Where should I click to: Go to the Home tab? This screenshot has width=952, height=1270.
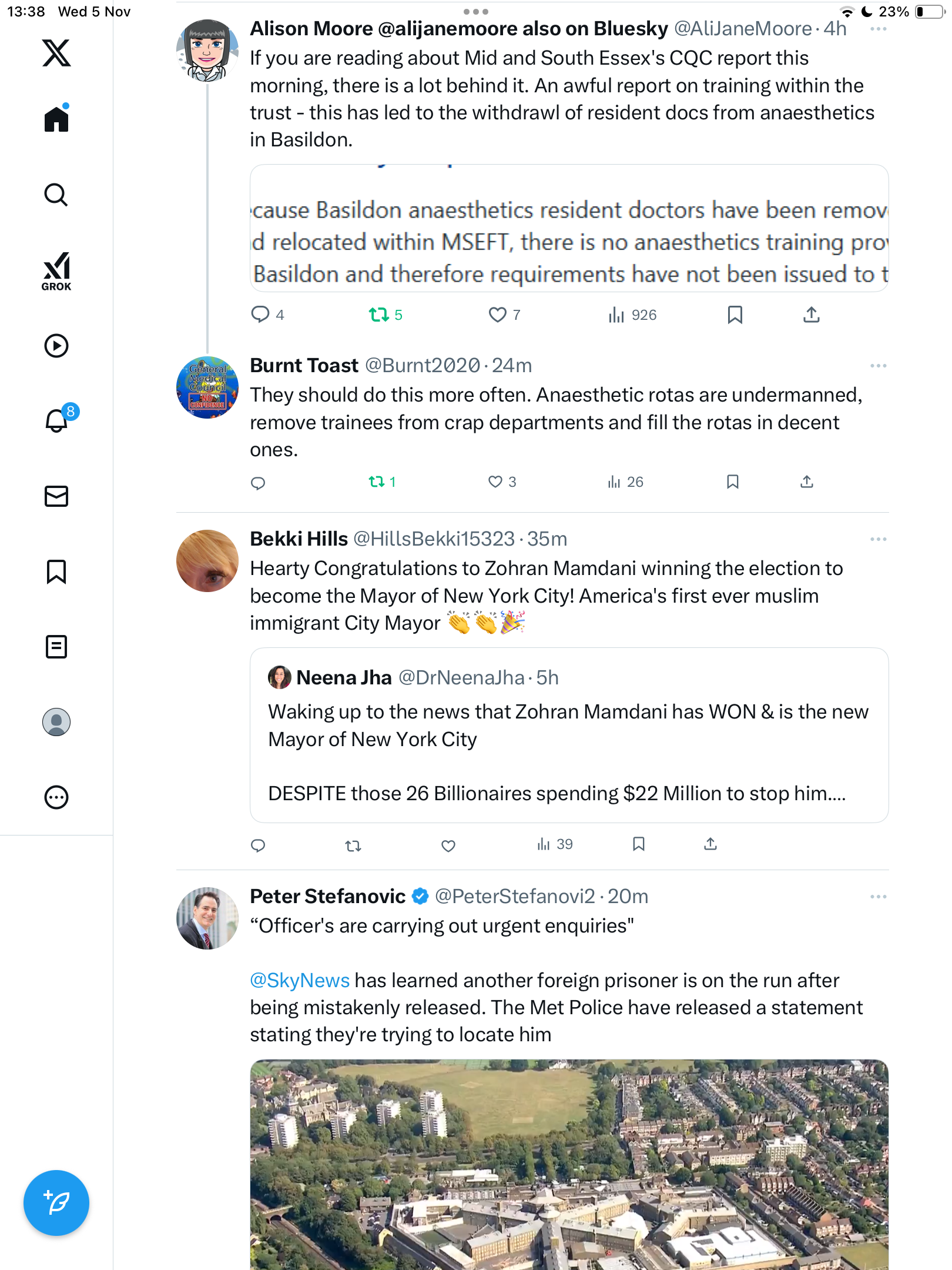click(56, 118)
